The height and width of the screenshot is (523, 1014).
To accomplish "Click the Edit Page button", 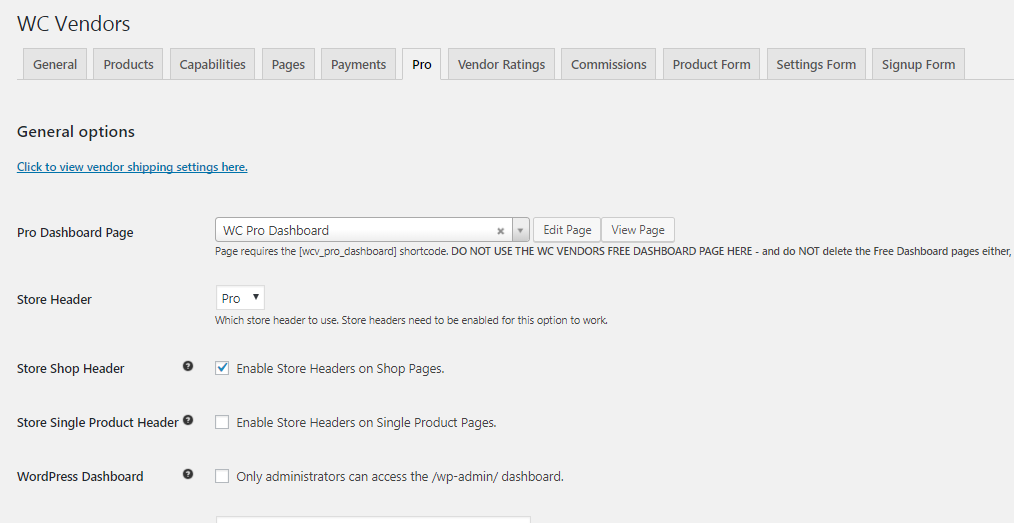I will coord(567,230).
